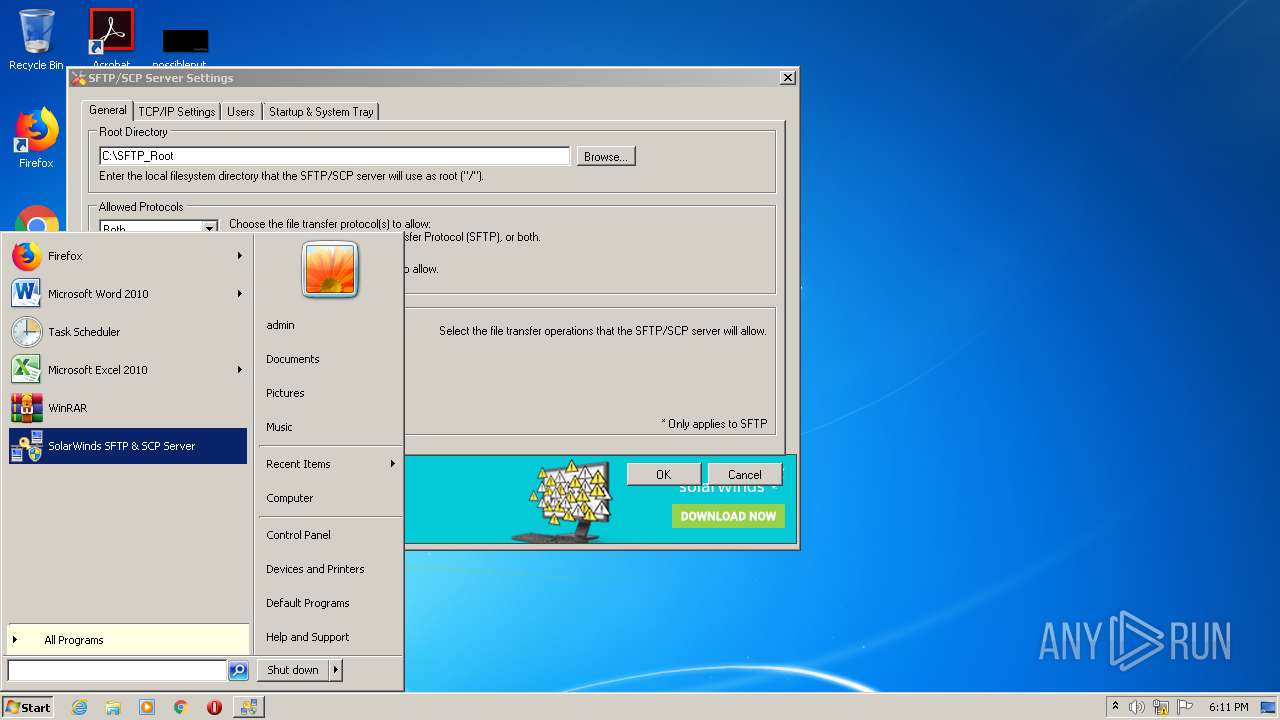
Task: Close SFTP/SCP Server Settings window
Action: pos(788,78)
